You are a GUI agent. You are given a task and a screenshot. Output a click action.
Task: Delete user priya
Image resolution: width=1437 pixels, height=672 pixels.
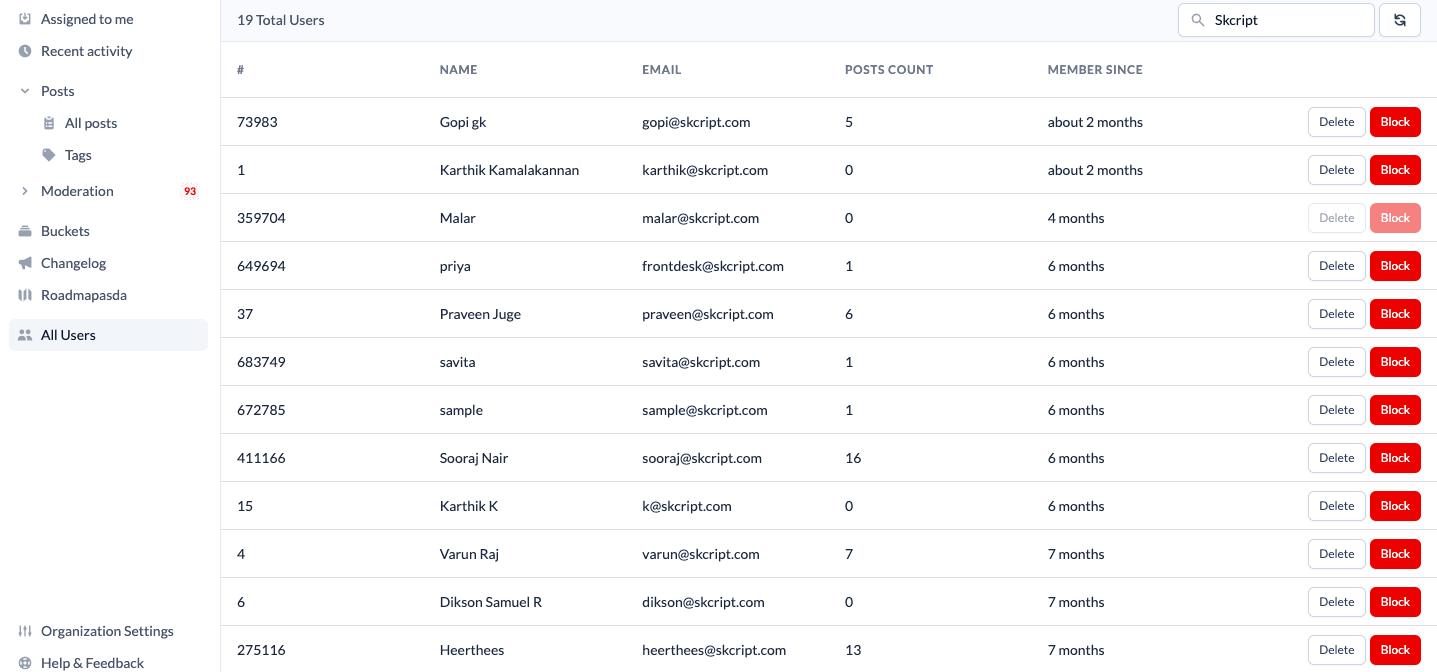[1336, 266]
